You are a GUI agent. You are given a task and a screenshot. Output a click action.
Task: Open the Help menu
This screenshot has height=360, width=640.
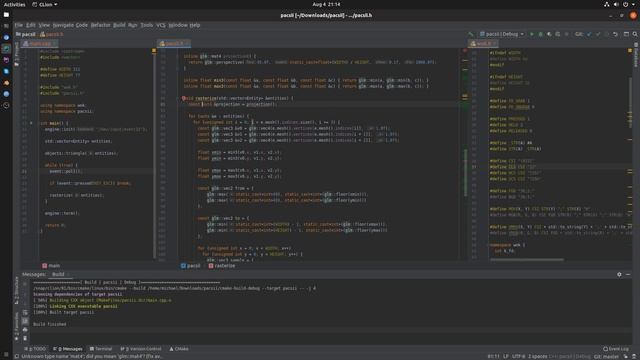[195, 25]
